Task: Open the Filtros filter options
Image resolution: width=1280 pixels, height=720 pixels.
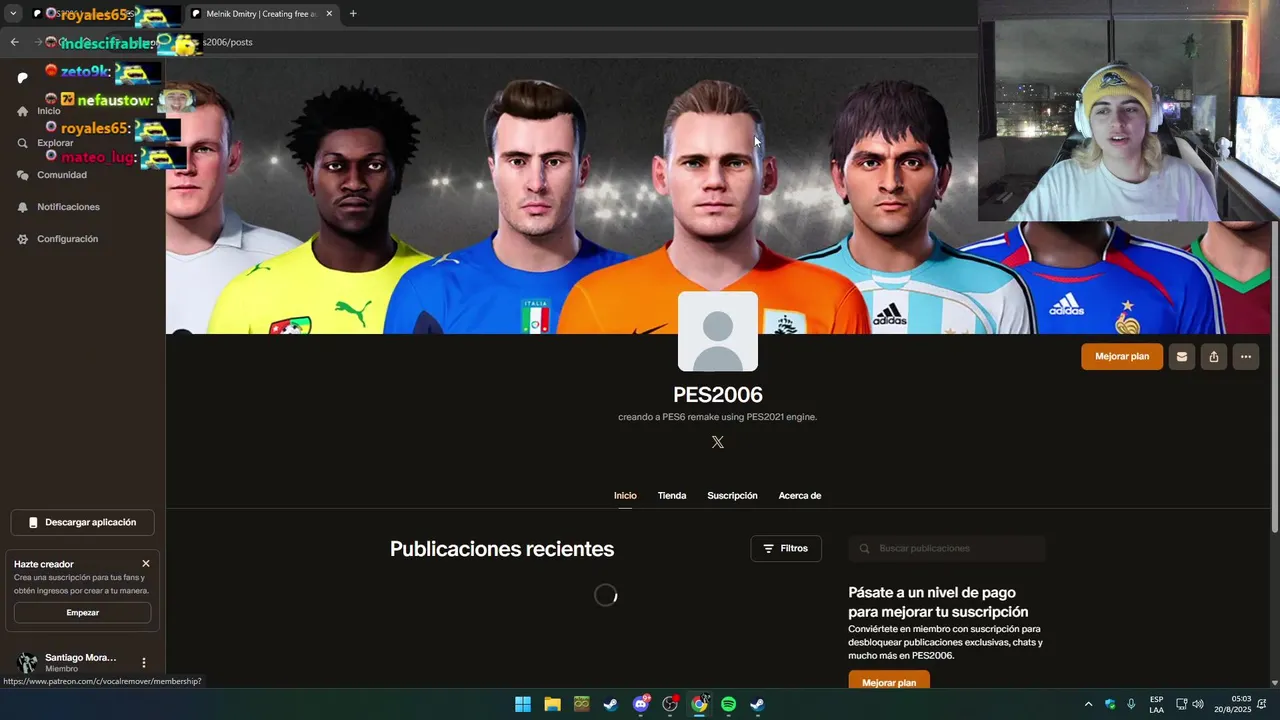Action: (786, 548)
